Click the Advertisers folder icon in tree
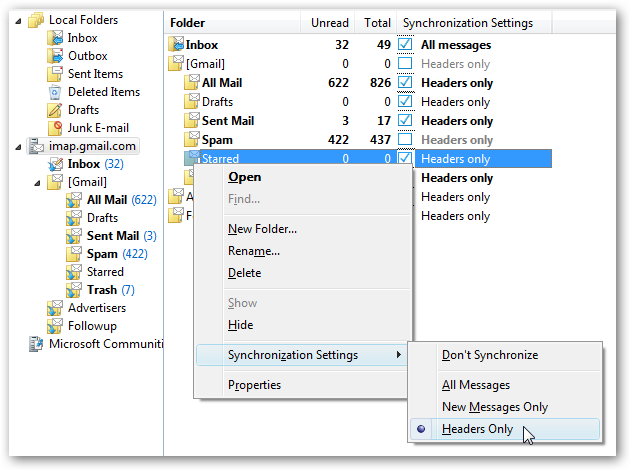 pos(55,308)
